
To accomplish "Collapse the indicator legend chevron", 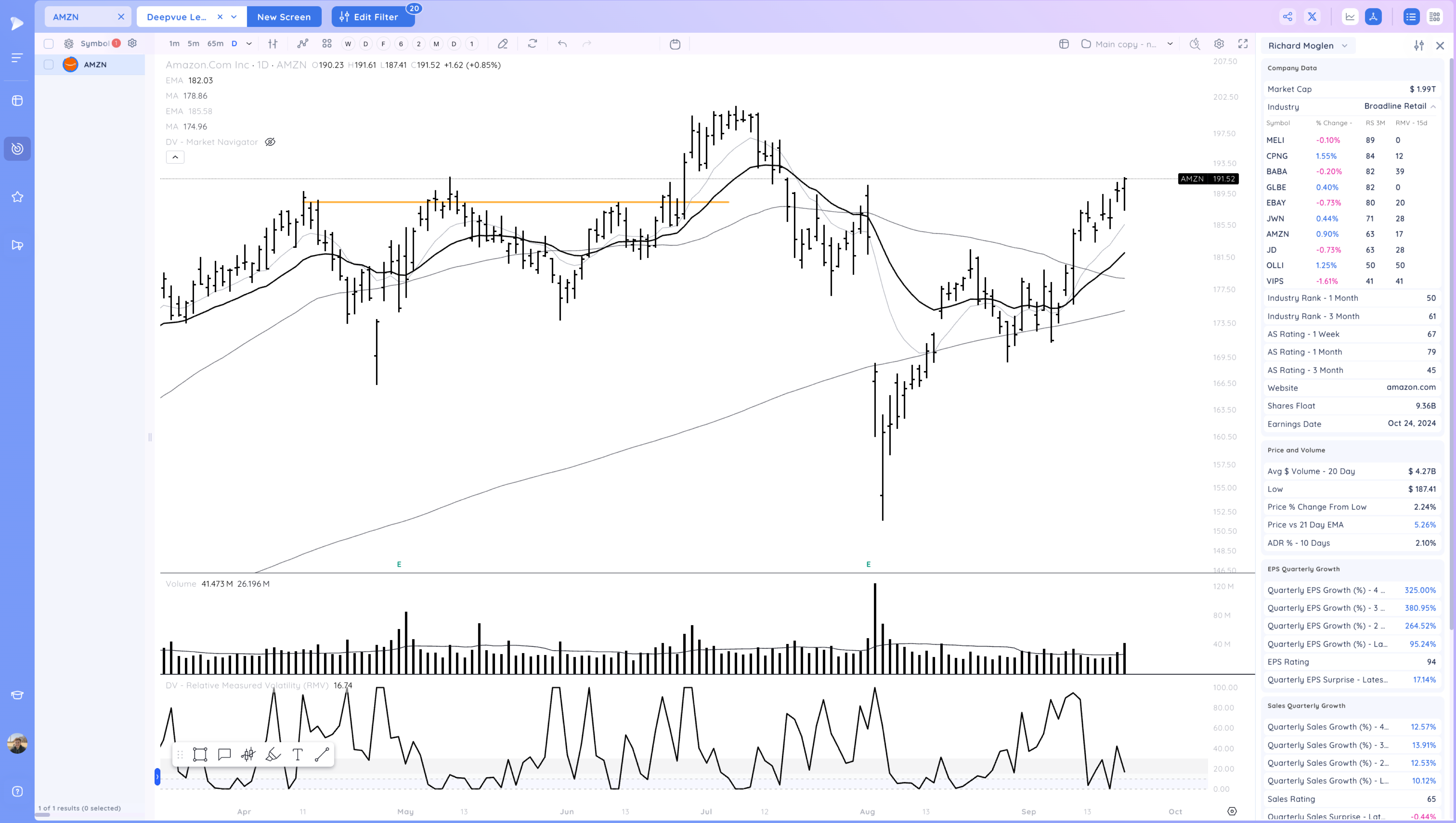I will pos(175,157).
